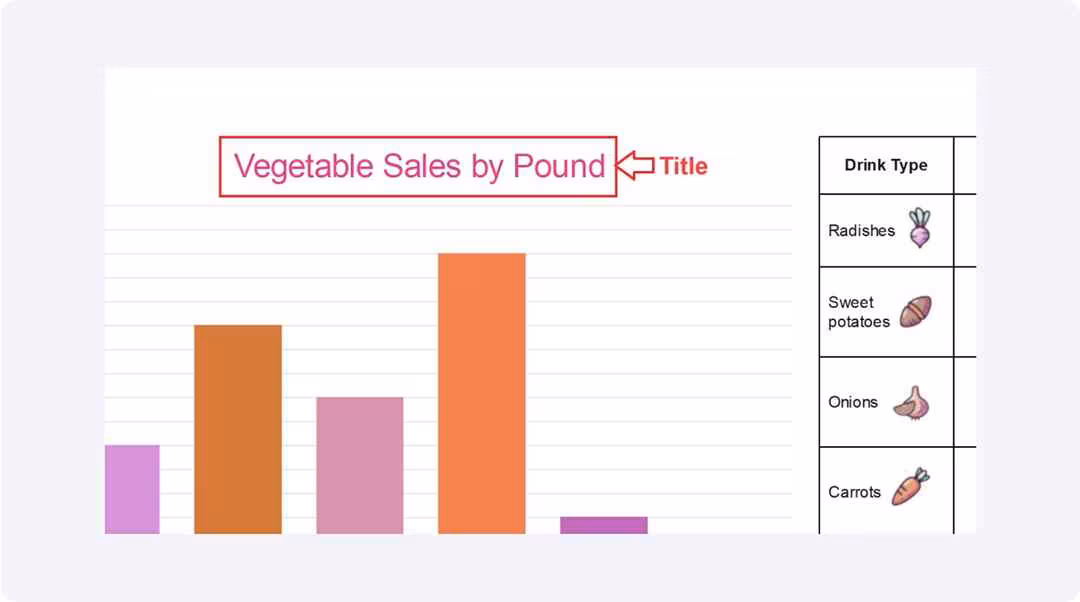
Task: Click the radish icon in the table
Action: coord(919,228)
